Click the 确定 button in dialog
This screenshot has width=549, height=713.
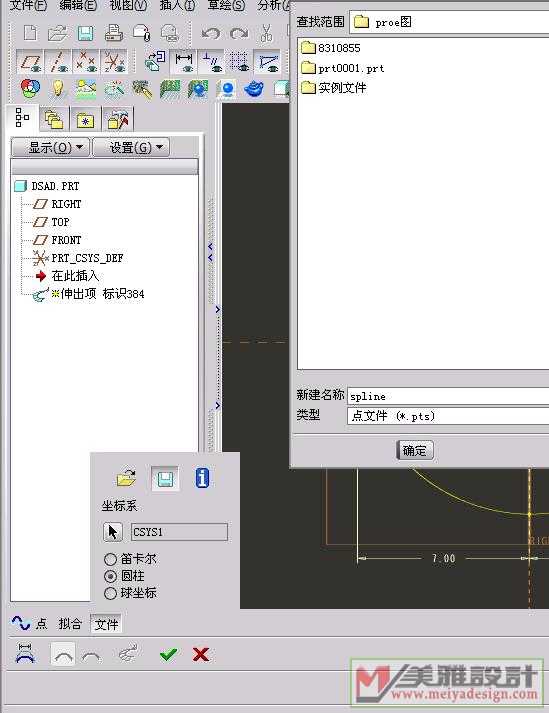(415, 450)
